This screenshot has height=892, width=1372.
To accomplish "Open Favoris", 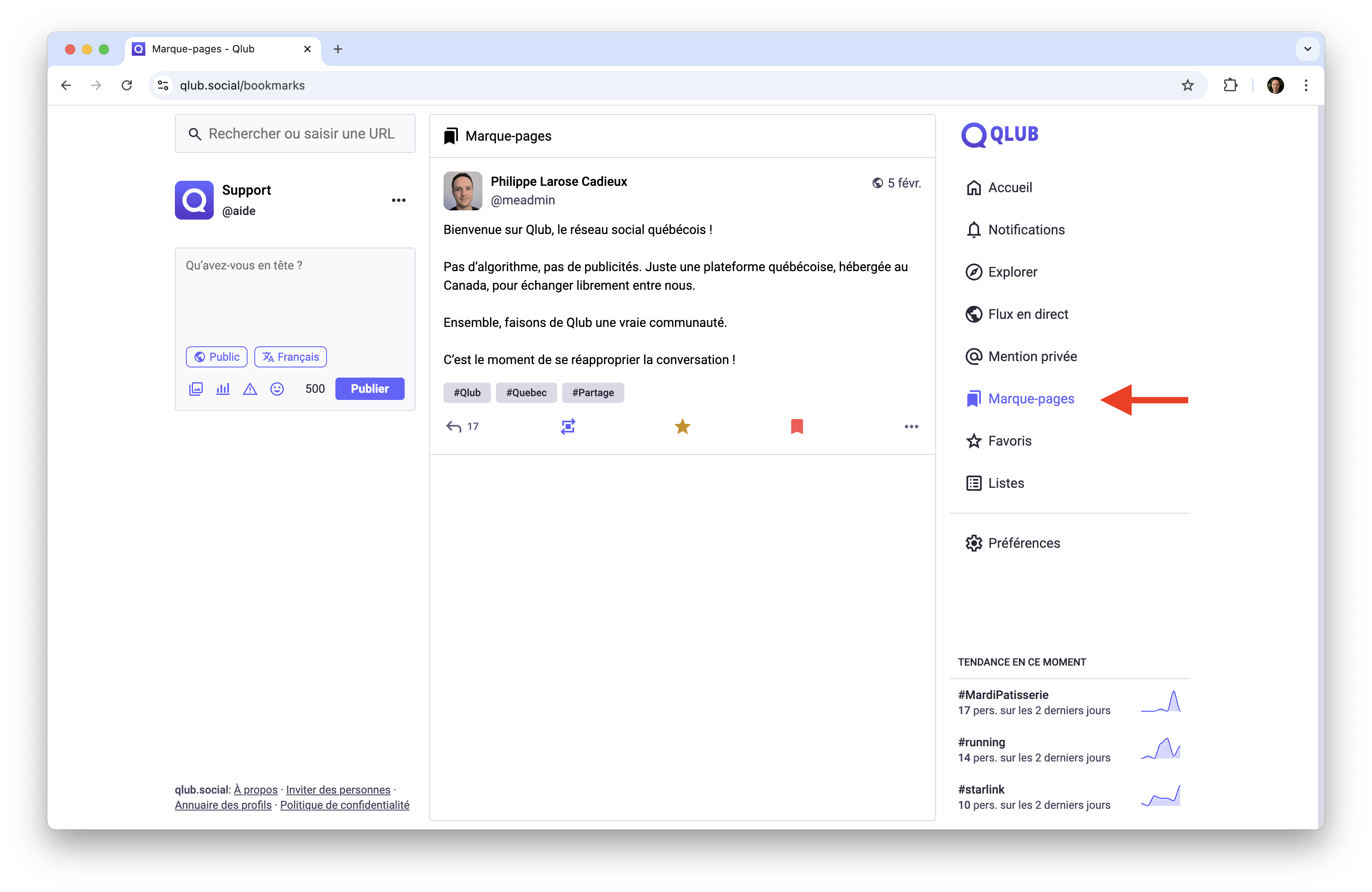I will click(x=999, y=441).
